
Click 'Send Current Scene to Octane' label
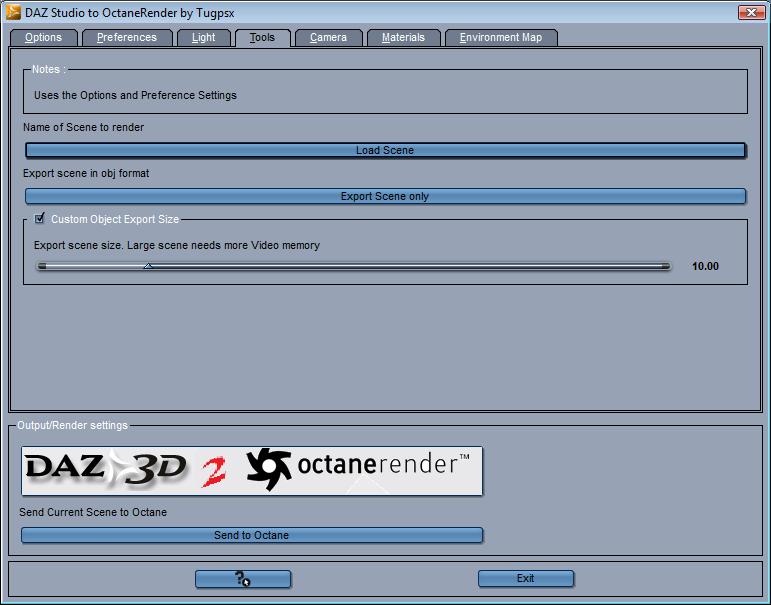pos(93,512)
